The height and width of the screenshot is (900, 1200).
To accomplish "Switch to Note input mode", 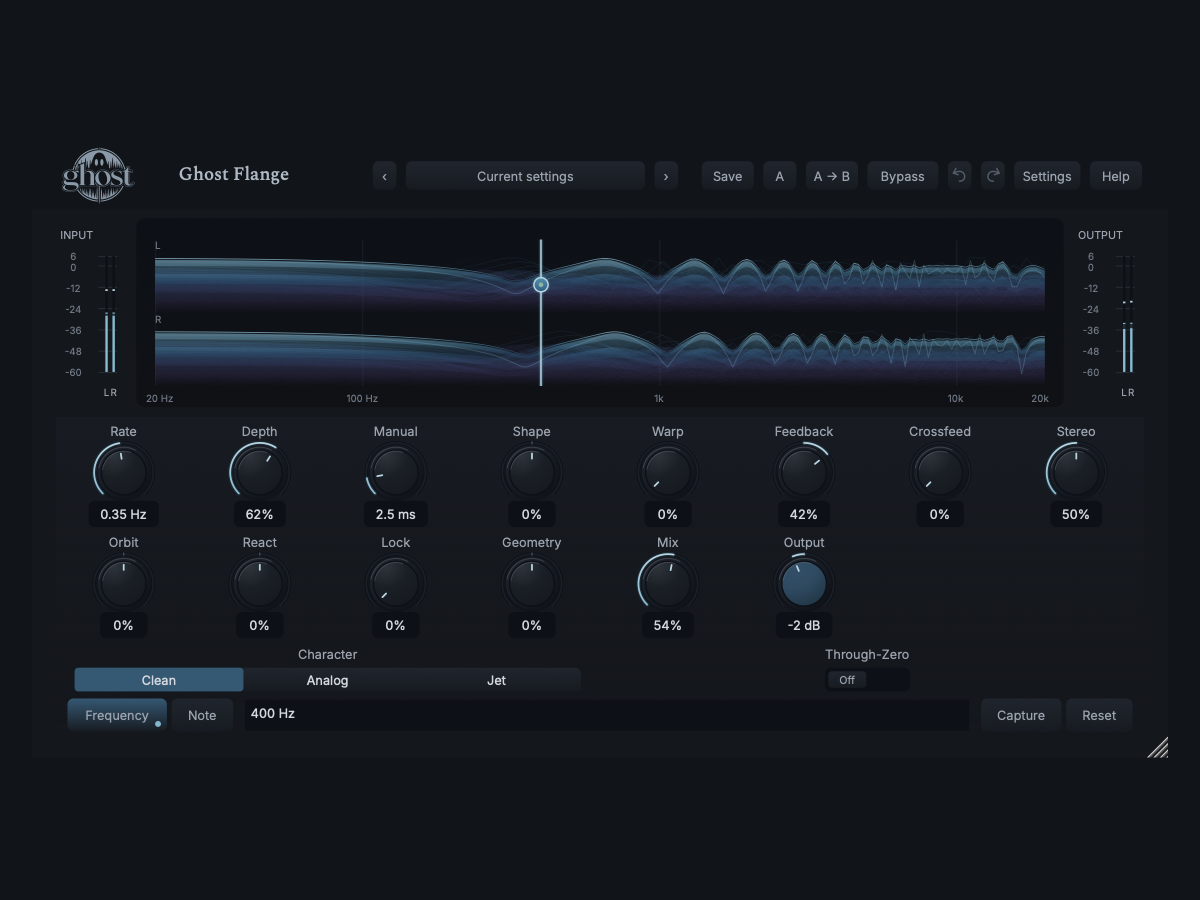I will point(202,715).
